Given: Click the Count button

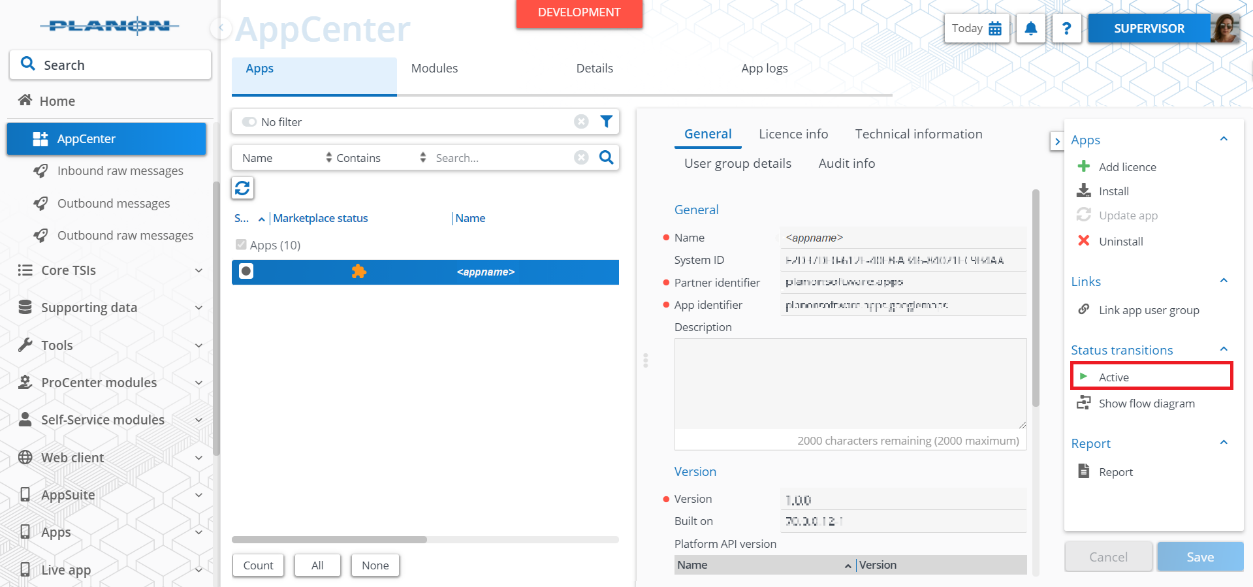Looking at the screenshot, I should point(258,565).
